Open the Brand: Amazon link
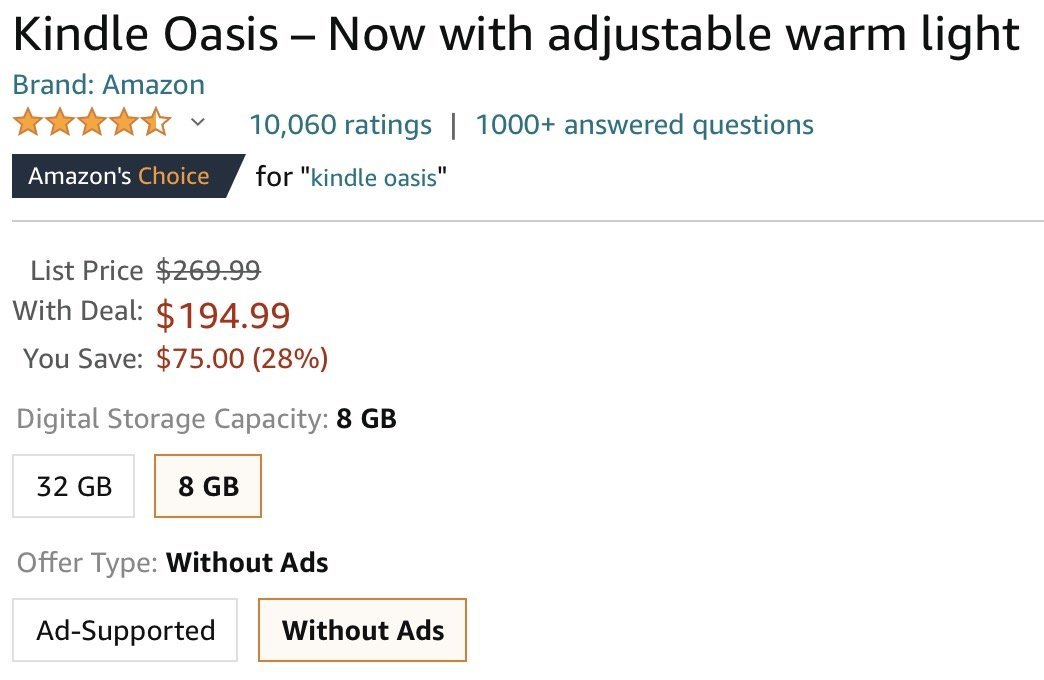The image size is (1044, 680). pos(109,85)
